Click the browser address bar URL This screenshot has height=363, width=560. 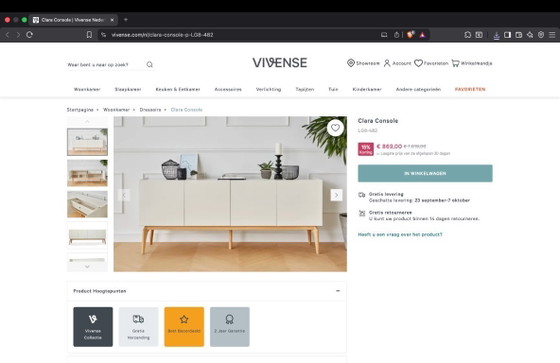tap(162, 35)
